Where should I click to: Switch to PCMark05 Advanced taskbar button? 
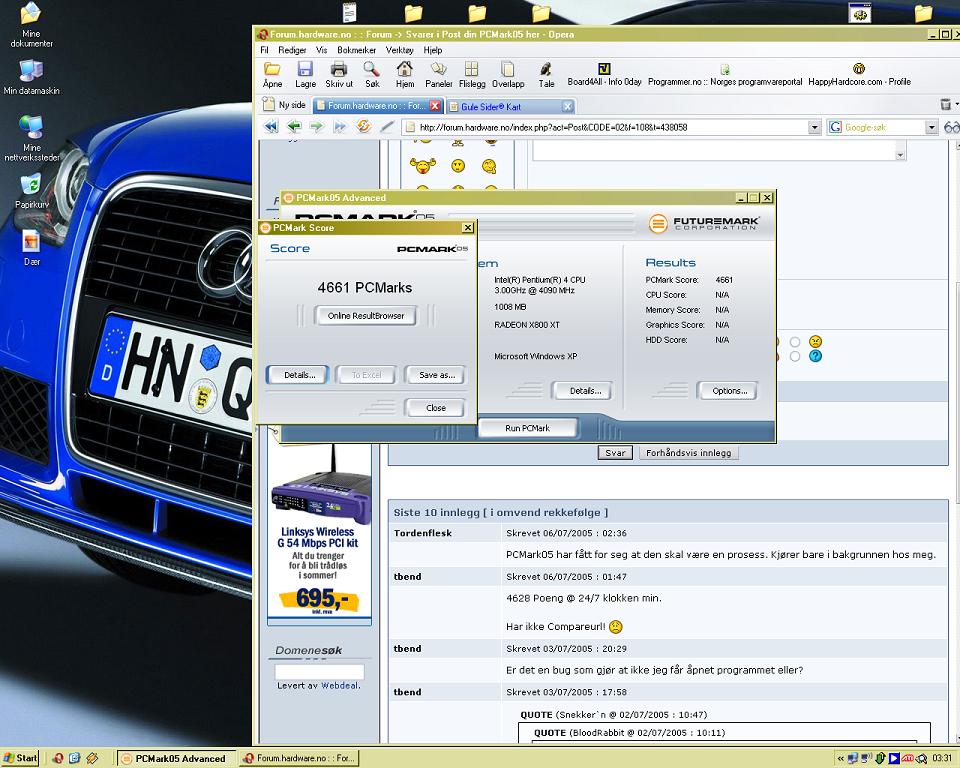(175, 758)
